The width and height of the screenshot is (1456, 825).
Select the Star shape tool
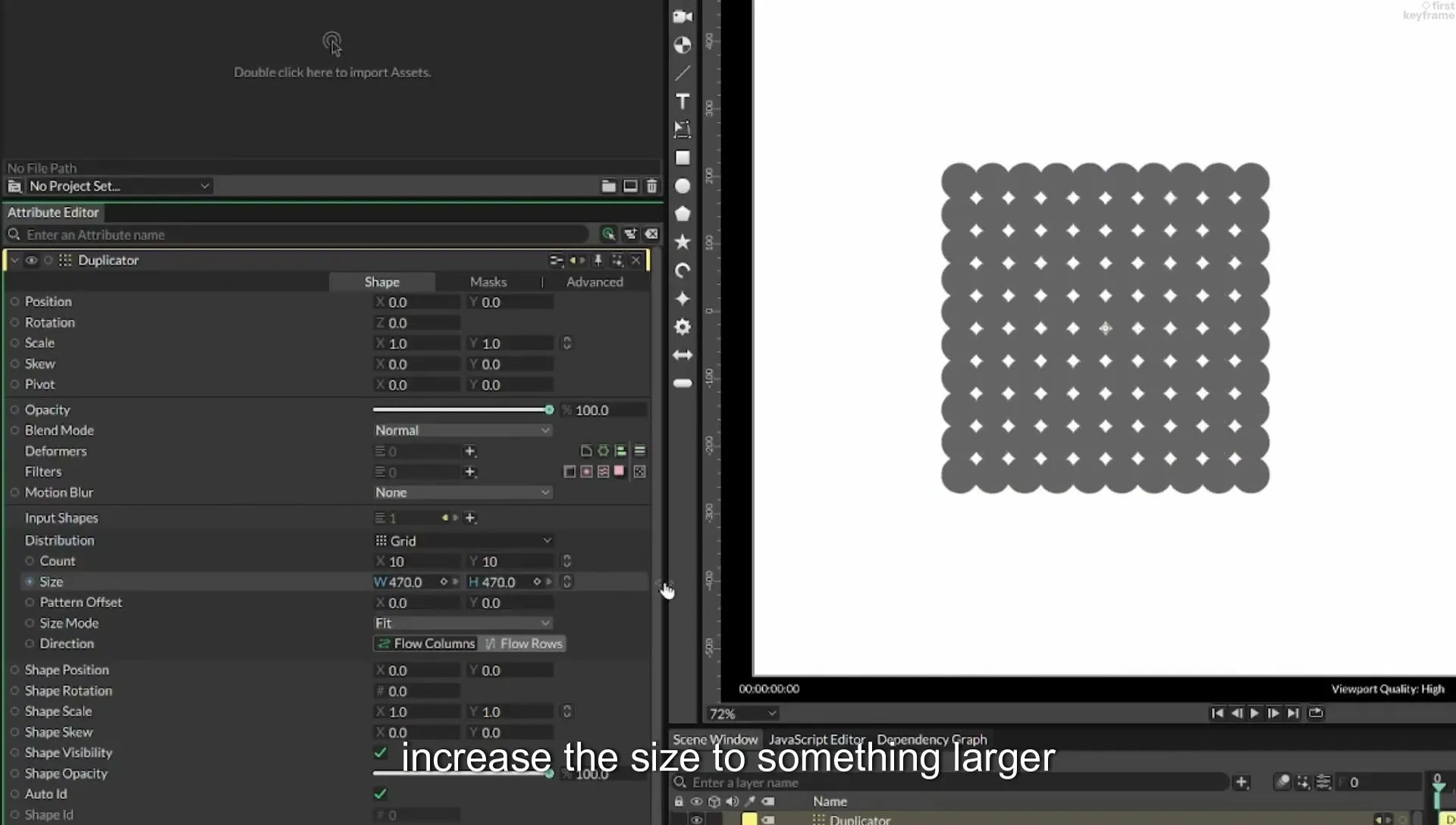682,242
